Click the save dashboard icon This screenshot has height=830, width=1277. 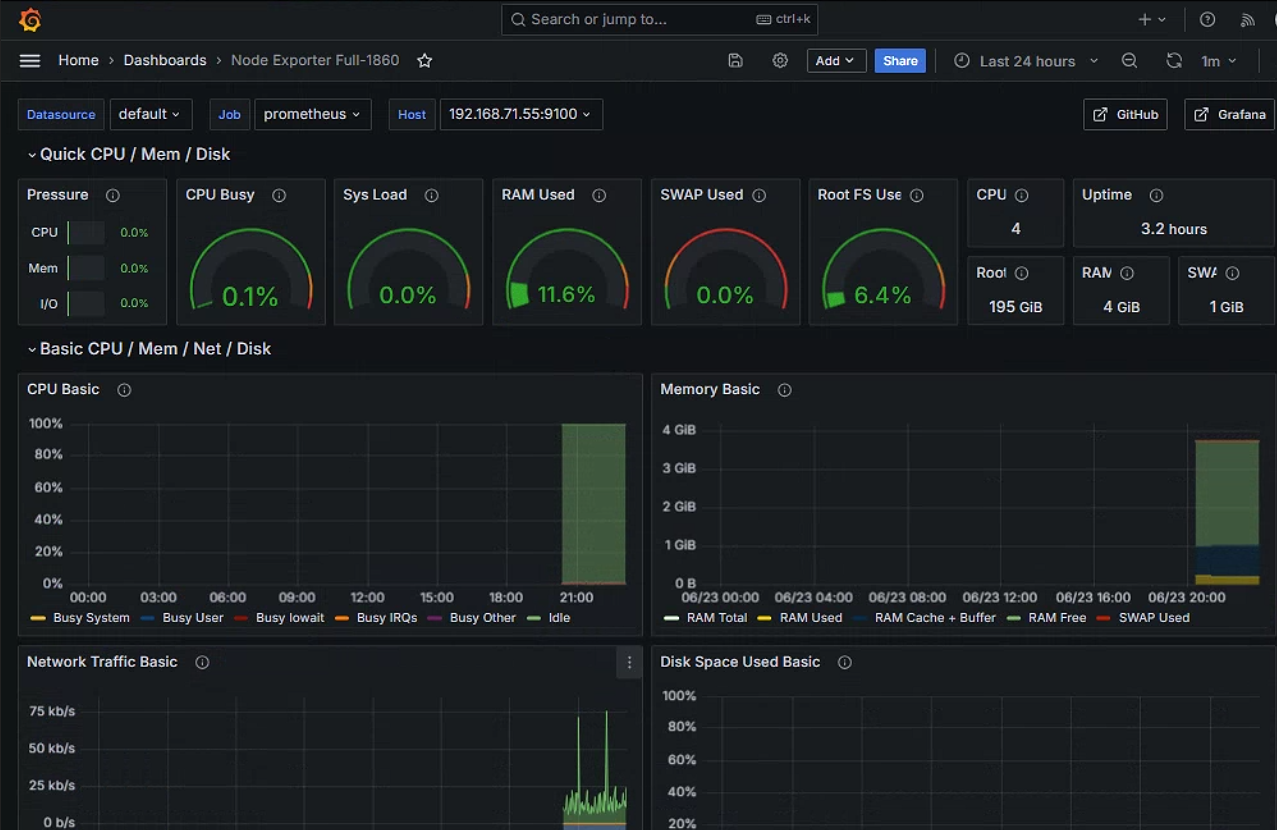[736, 61]
